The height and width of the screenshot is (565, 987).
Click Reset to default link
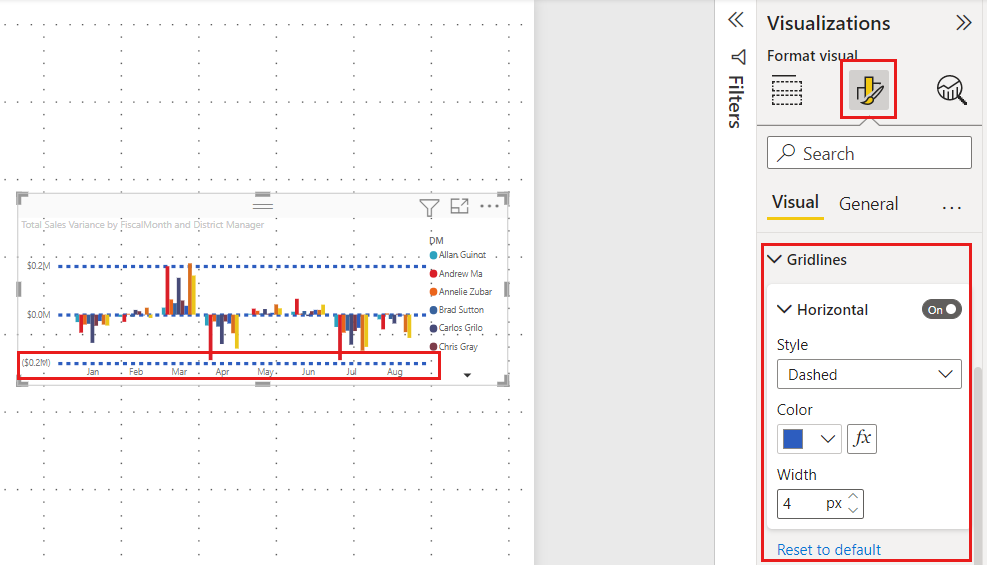click(x=829, y=549)
